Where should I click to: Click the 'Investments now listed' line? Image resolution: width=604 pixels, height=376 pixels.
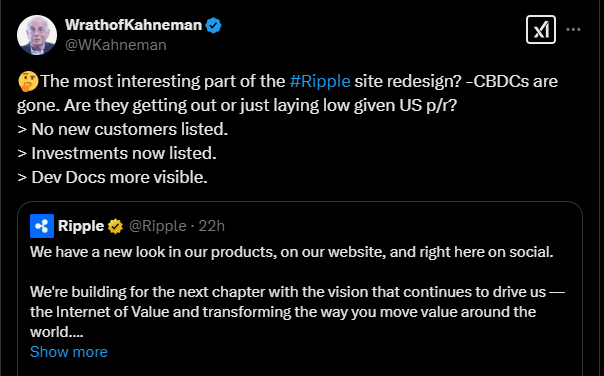pos(117,153)
